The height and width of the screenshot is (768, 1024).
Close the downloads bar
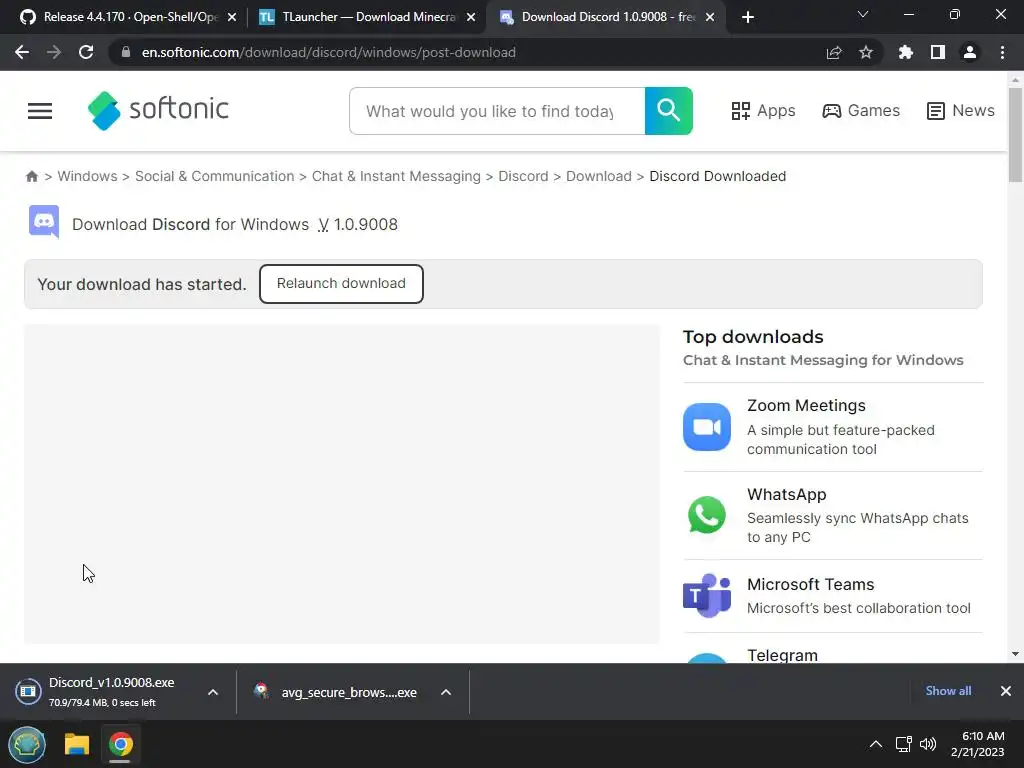[x=1006, y=691]
